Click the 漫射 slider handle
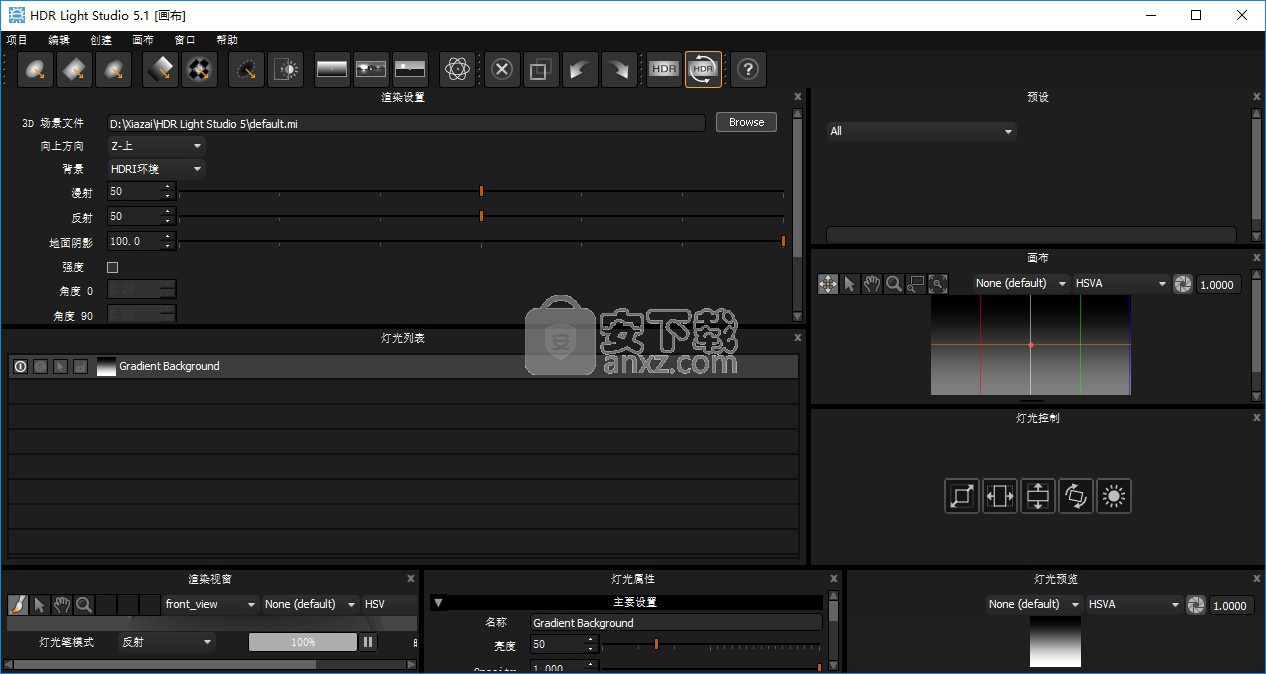Viewport: 1266px width, 674px height. coord(481,191)
